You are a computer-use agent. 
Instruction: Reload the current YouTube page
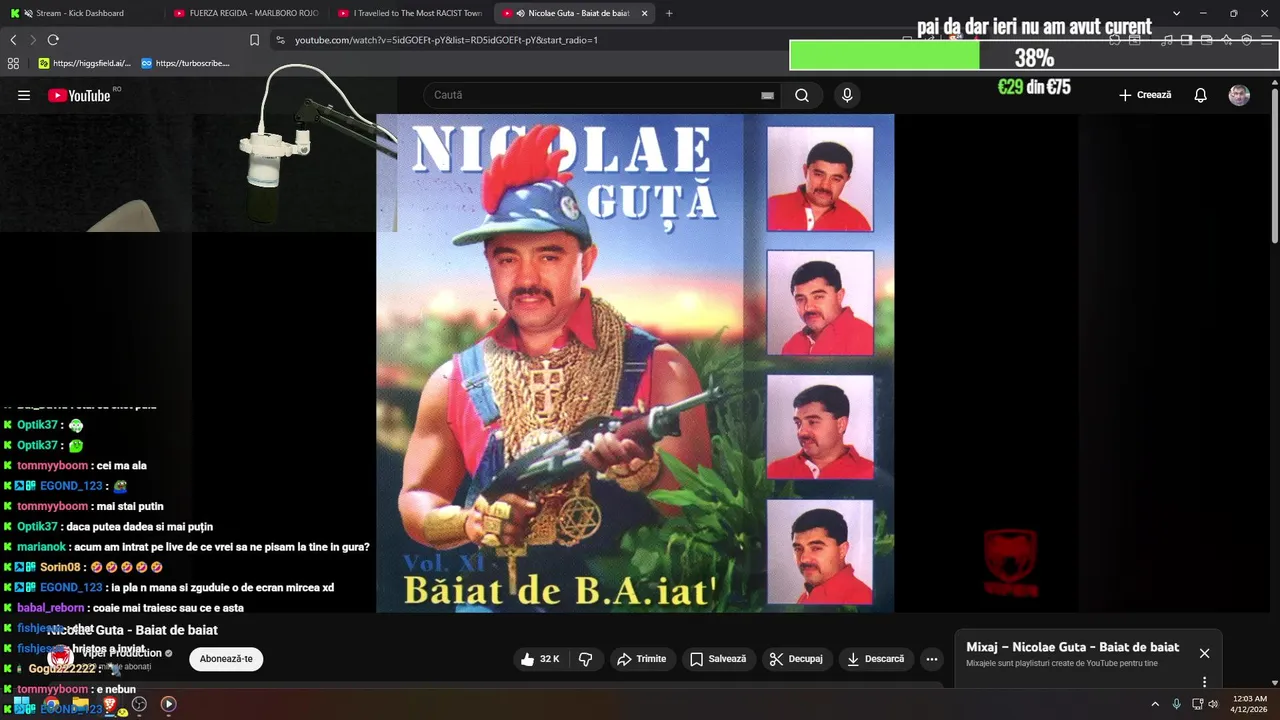pyautogui.click(x=53, y=40)
